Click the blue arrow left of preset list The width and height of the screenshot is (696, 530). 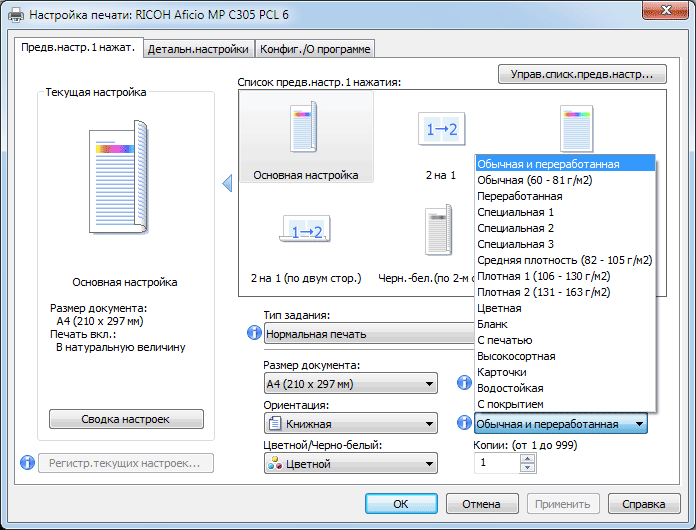coord(227,183)
